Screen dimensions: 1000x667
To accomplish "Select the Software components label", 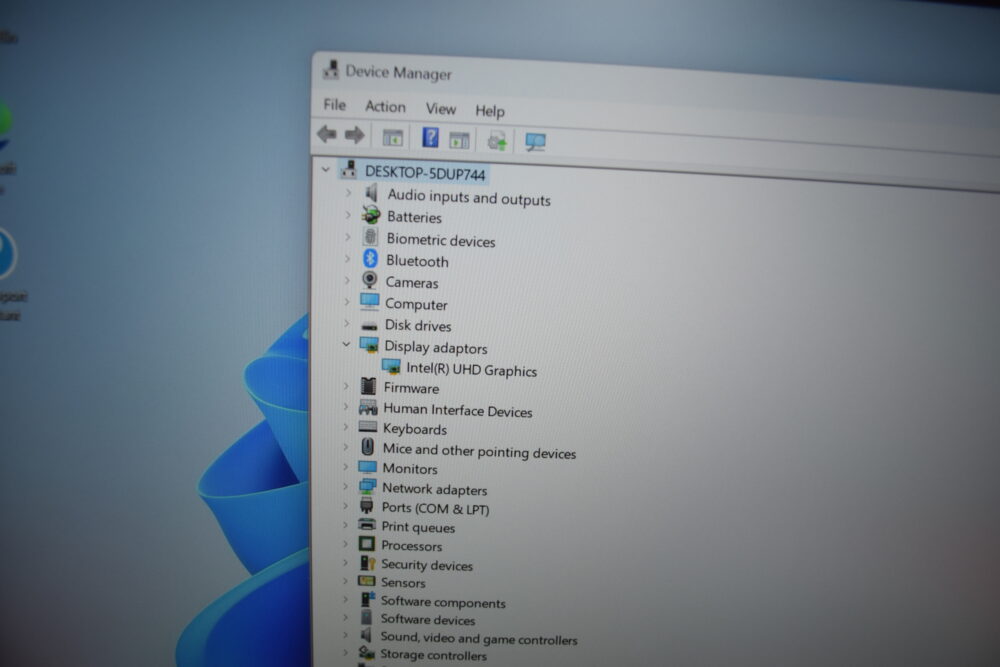I will coord(443,601).
